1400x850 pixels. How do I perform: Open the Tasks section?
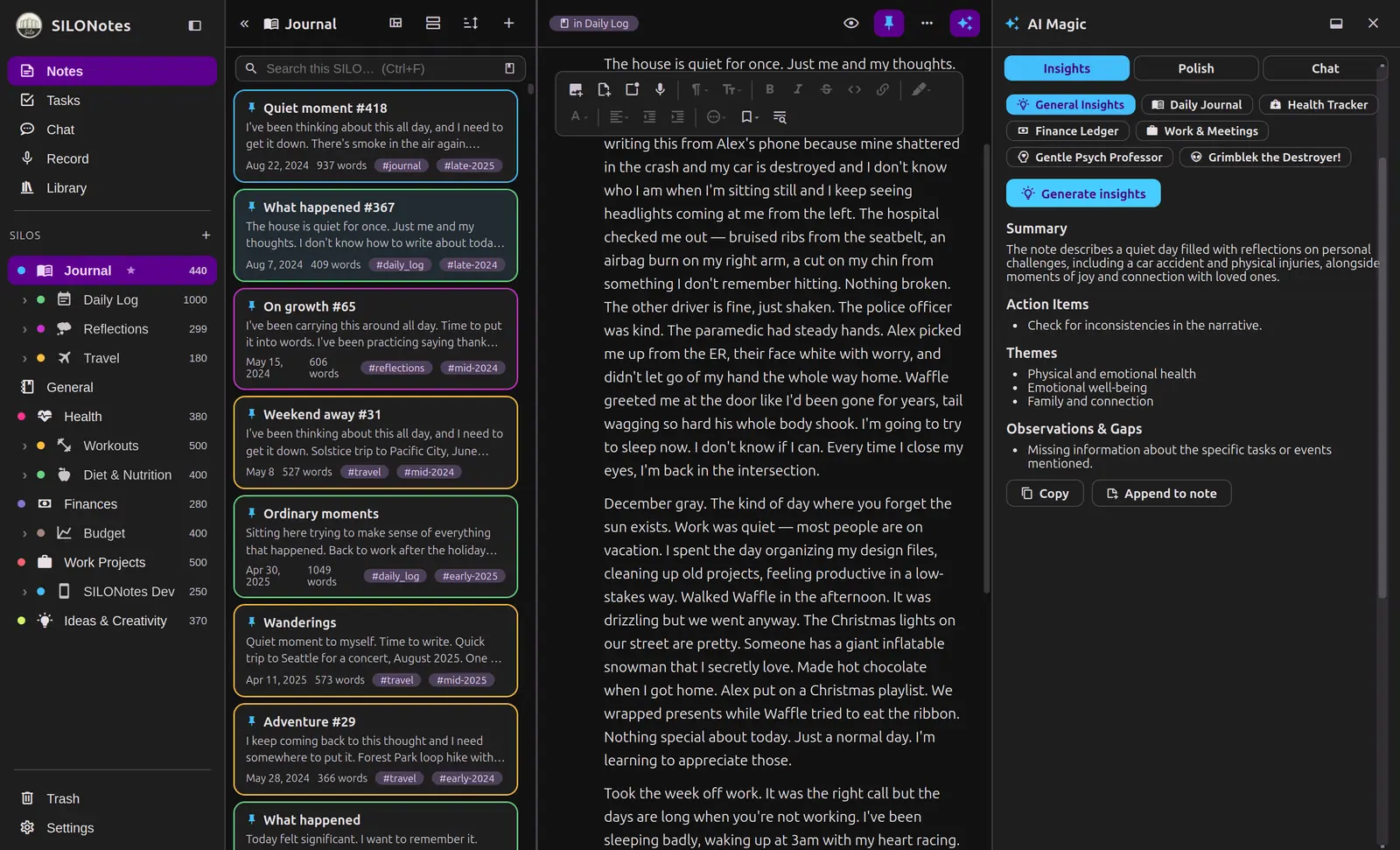(x=112, y=101)
